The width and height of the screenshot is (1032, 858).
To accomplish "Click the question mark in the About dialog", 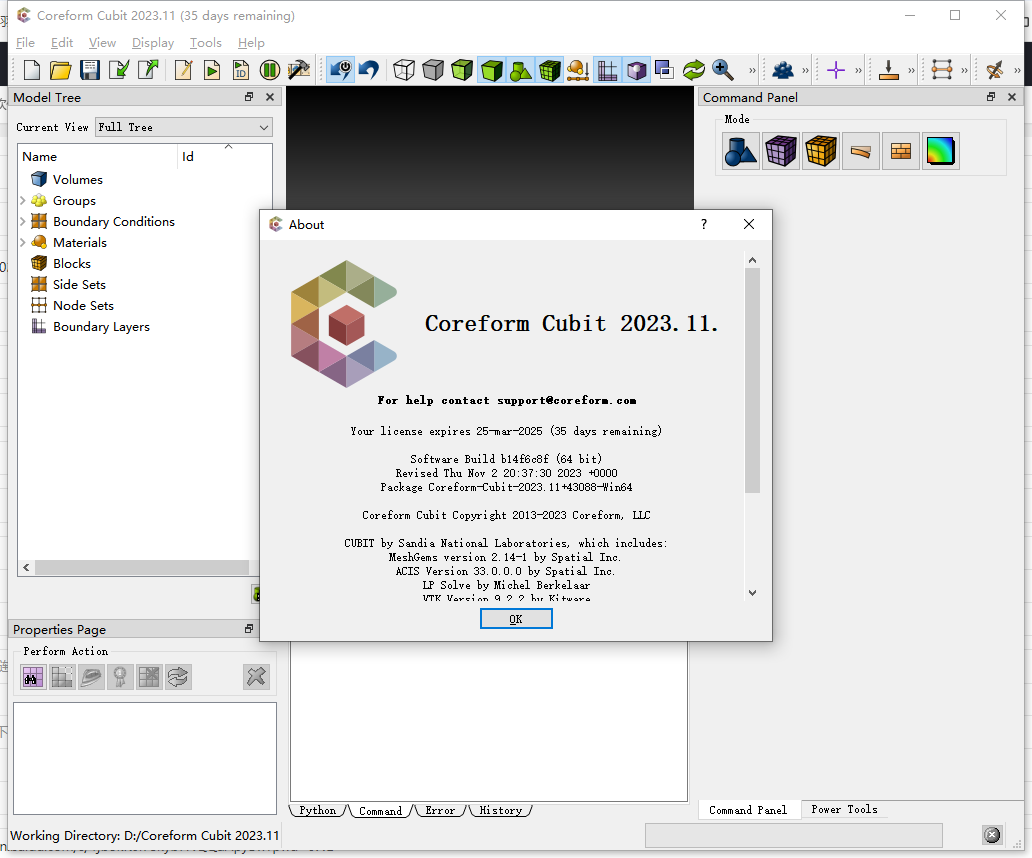I will [x=703, y=224].
